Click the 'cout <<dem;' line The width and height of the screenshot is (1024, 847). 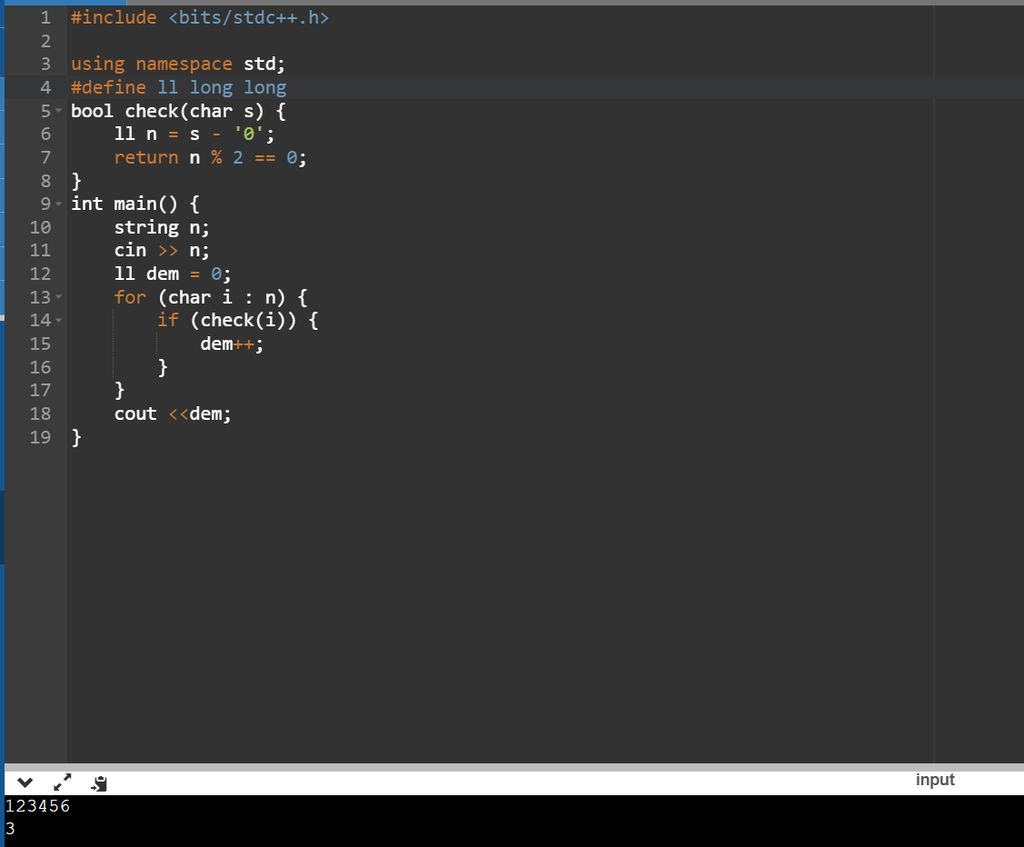tap(172, 413)
